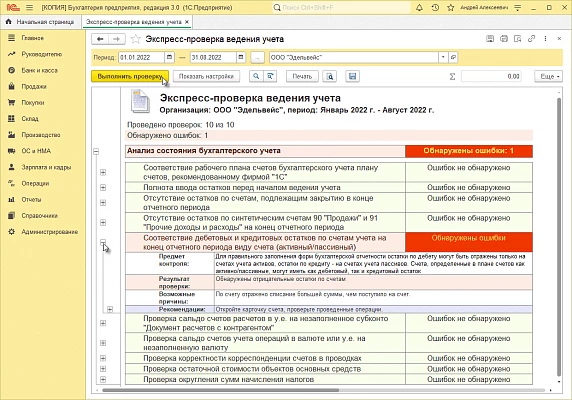Open Главное section
Screen dimensions: 572x400
point(32,38)
